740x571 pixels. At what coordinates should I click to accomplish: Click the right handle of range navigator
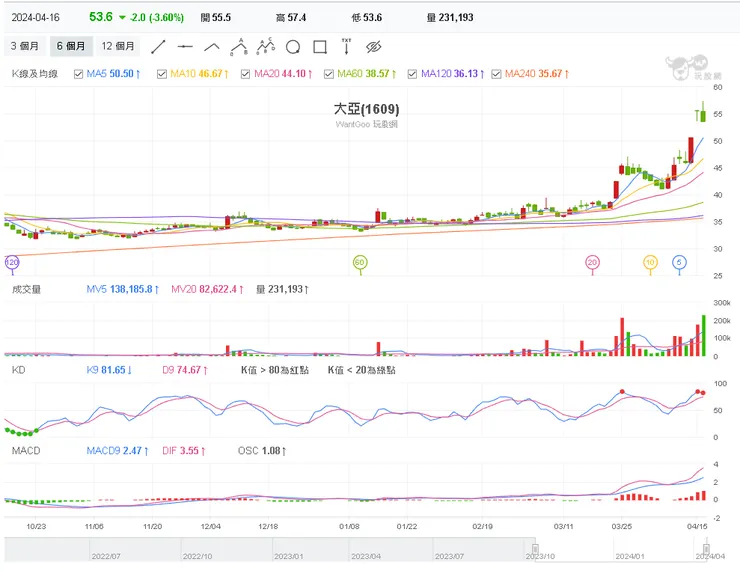coord(706,549)
